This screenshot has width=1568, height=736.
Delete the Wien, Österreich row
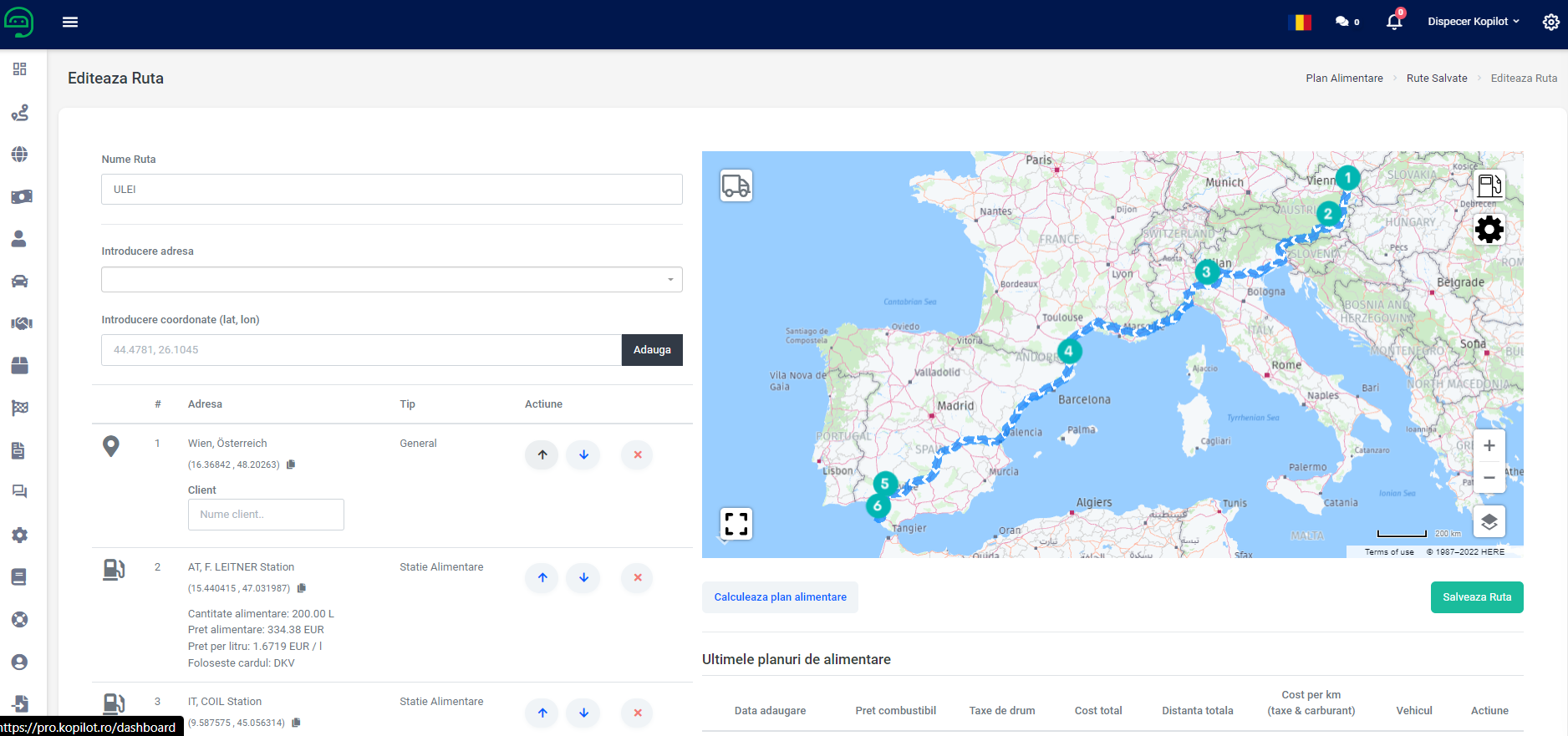coord(637,454)
